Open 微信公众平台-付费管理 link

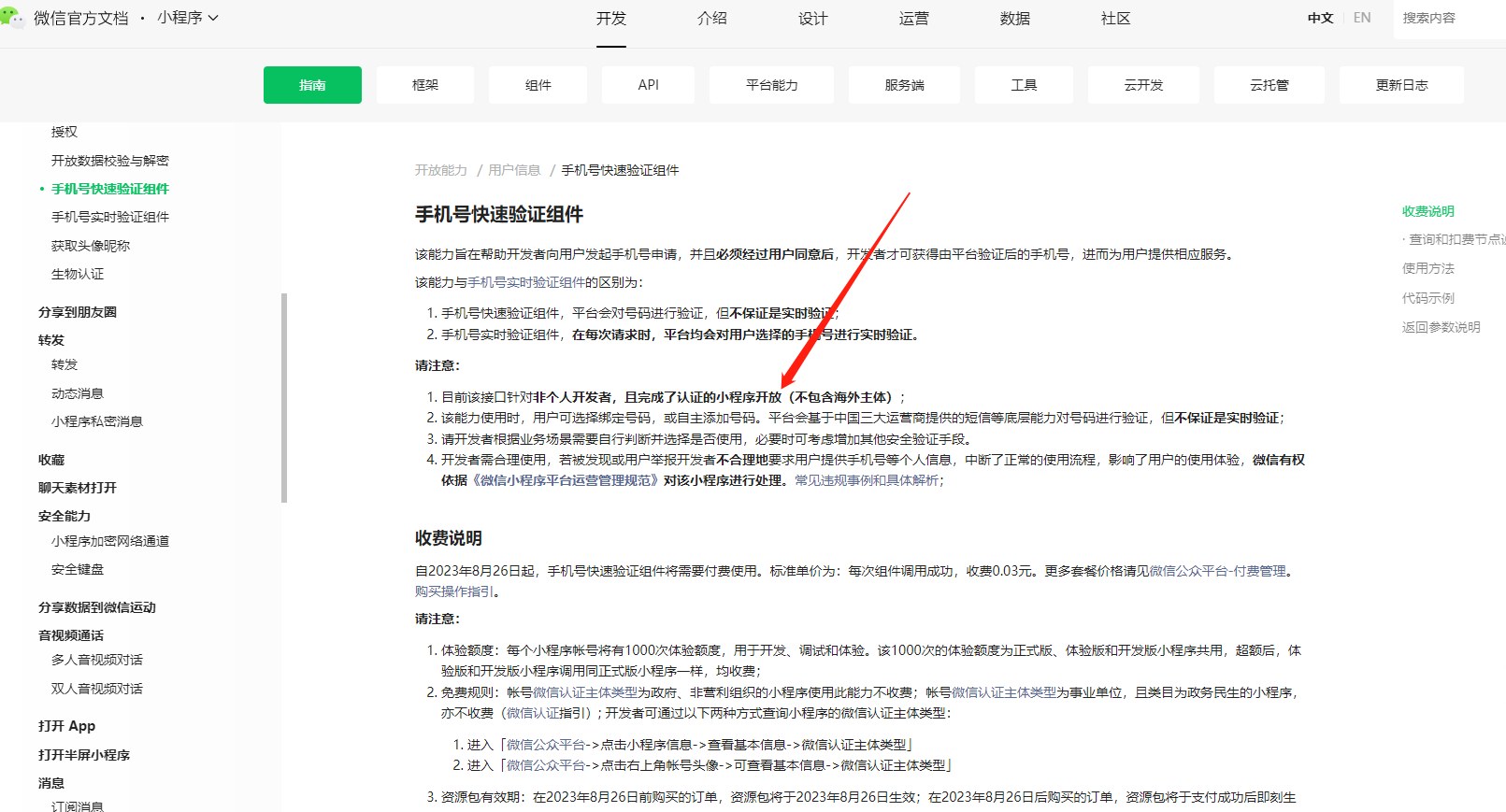(x=1217, y=571)
